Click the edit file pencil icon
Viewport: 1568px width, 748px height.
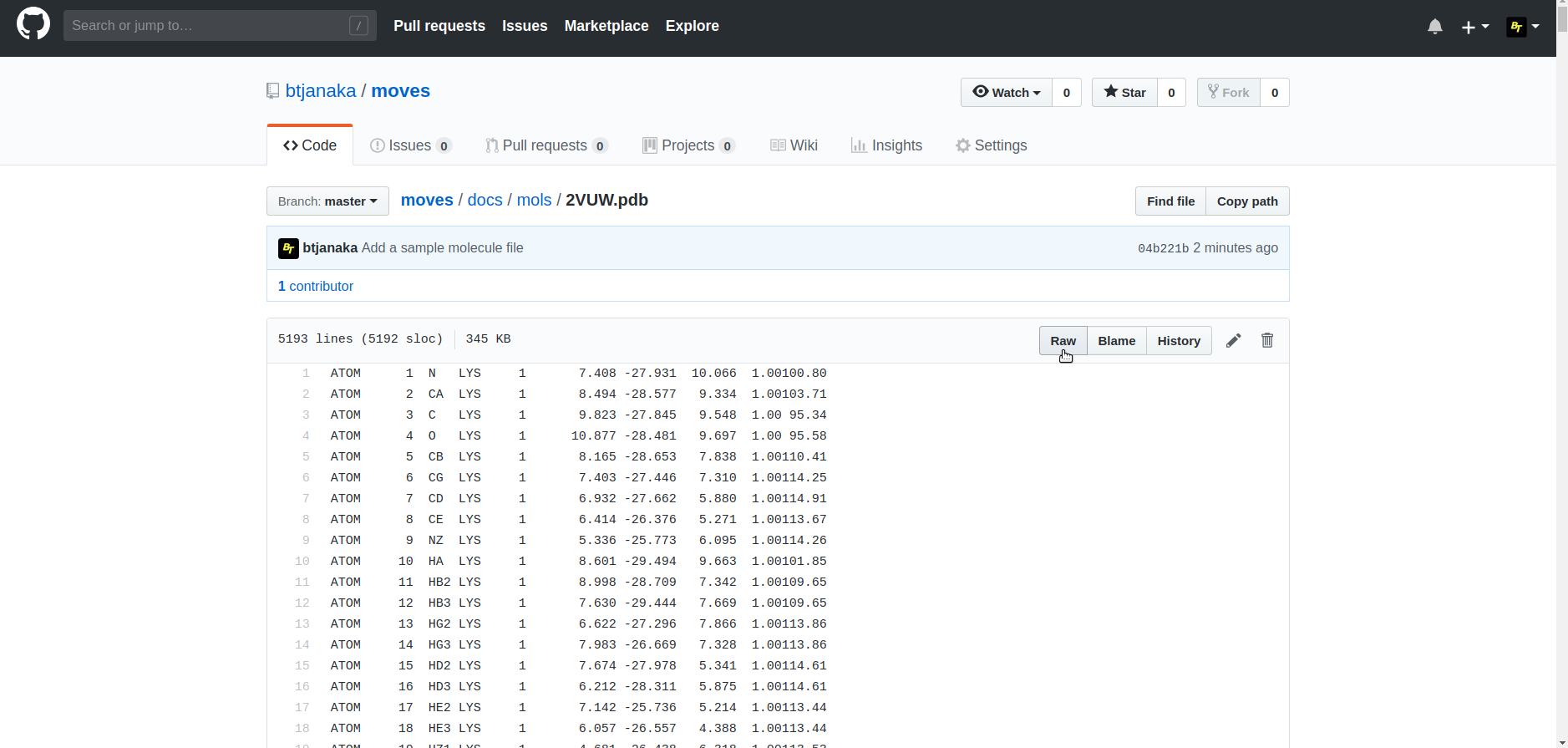coord(1234,340)
